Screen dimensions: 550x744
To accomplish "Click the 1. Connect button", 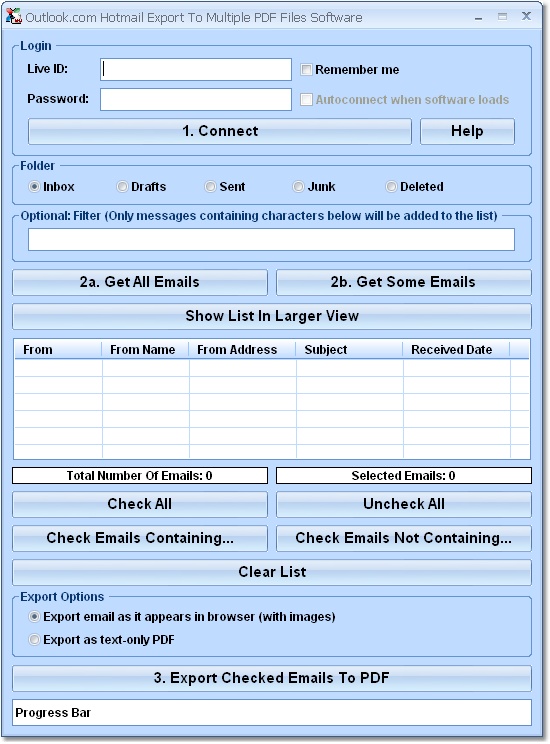I will tap(220, 131).
